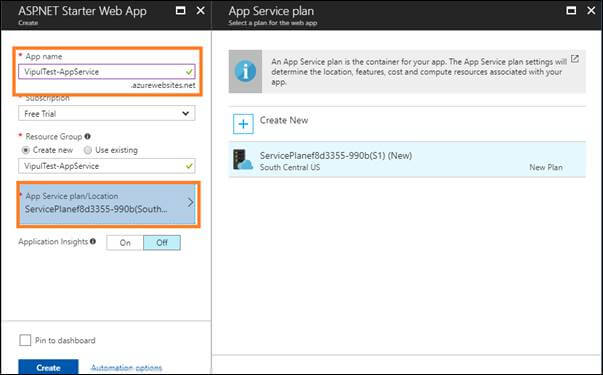Select ServicePlanef8d3355-990b(S1) (New) plan row
This screenshot has width=603, height=375.
point(407,160)
